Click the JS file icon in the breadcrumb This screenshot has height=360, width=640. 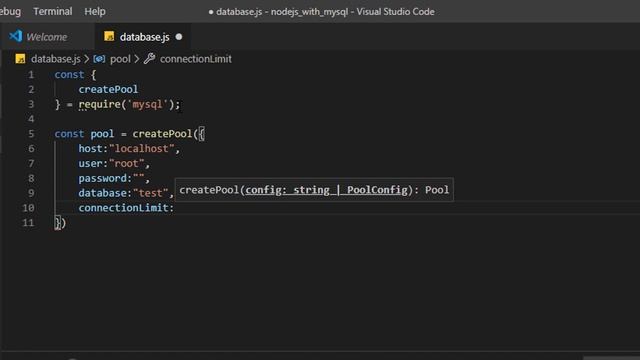click(x=20, y=59)
